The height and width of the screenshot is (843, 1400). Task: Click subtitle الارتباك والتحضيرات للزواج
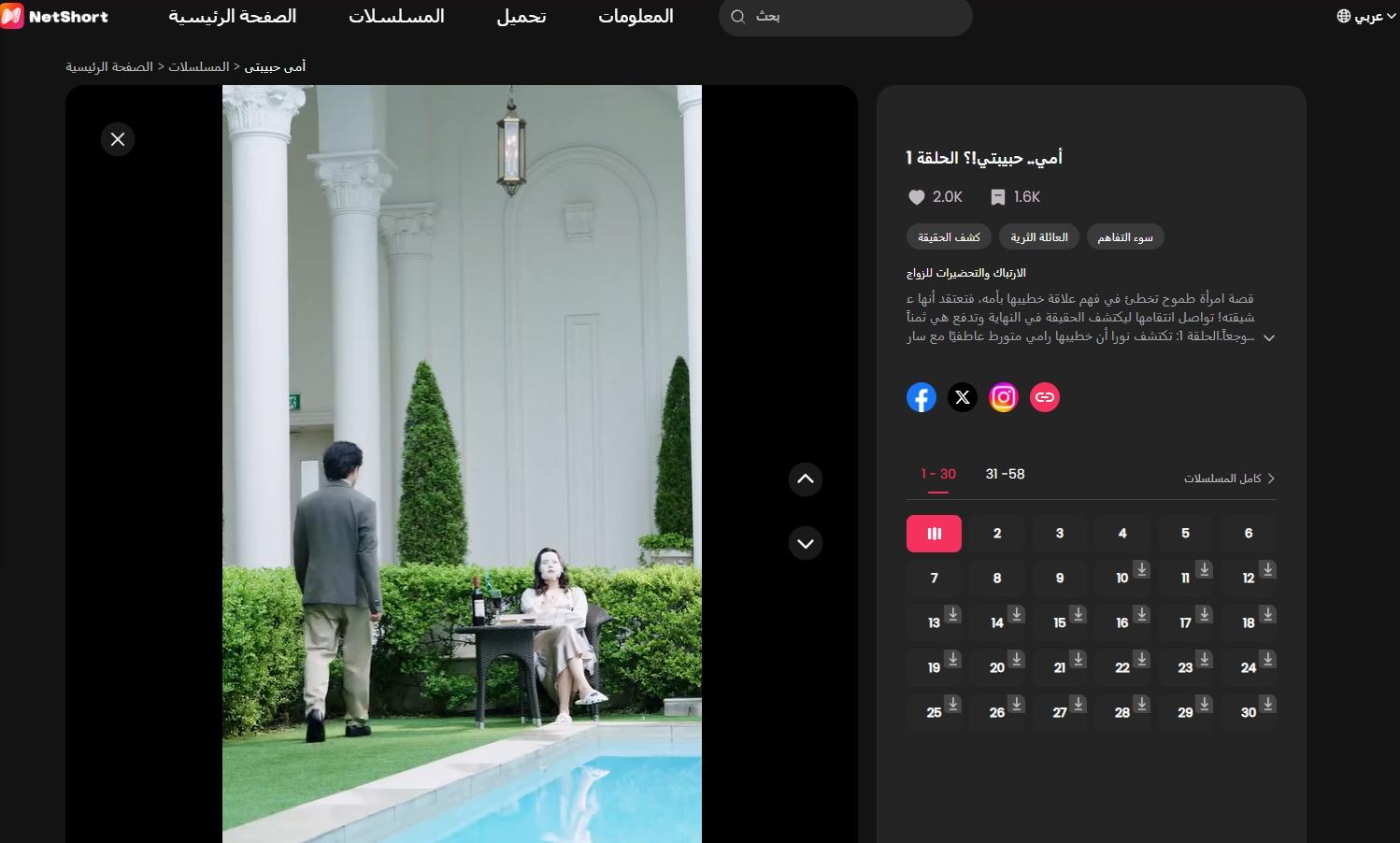pos(966,273)
